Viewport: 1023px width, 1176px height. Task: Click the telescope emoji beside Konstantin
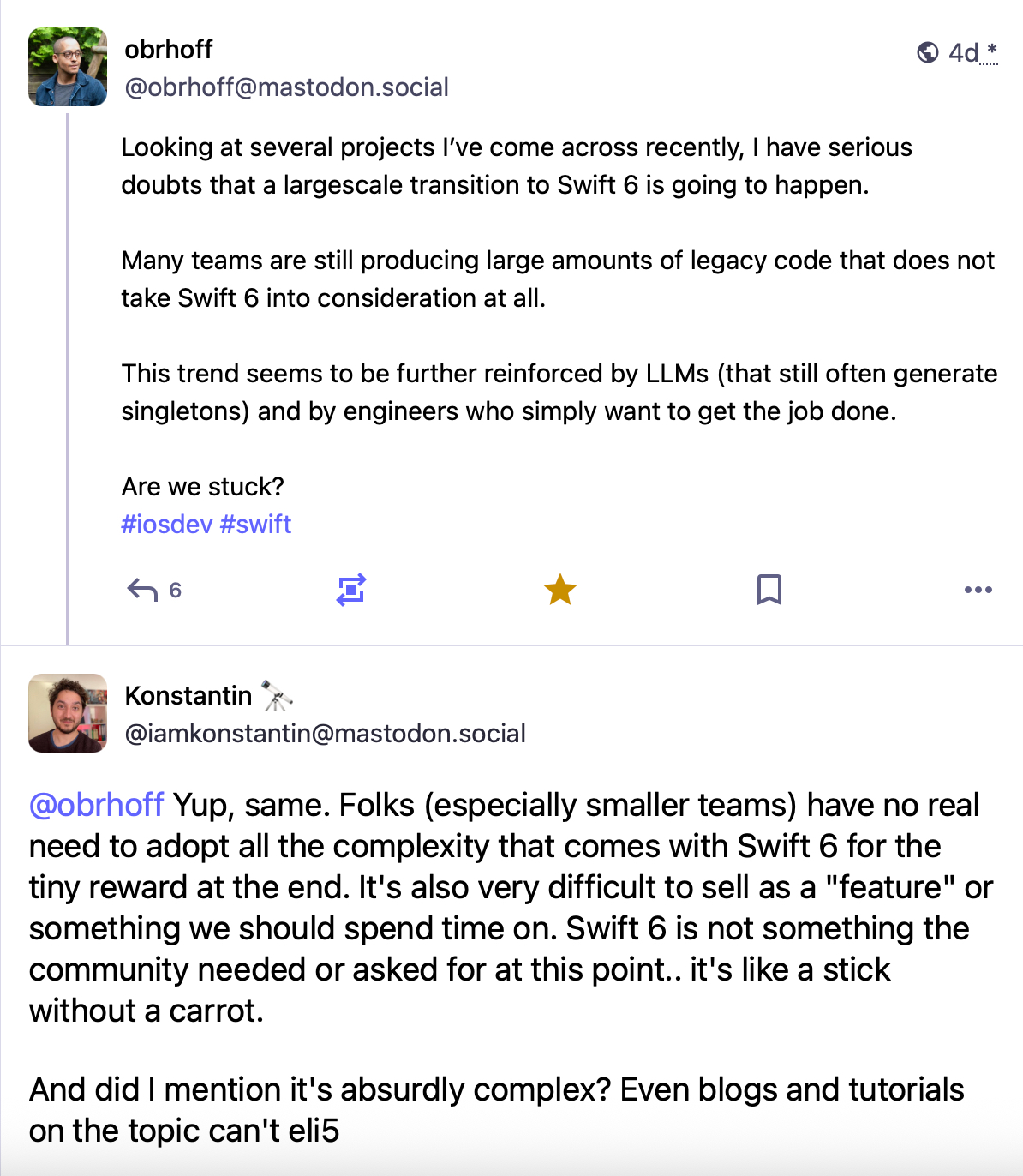(276, 696)
